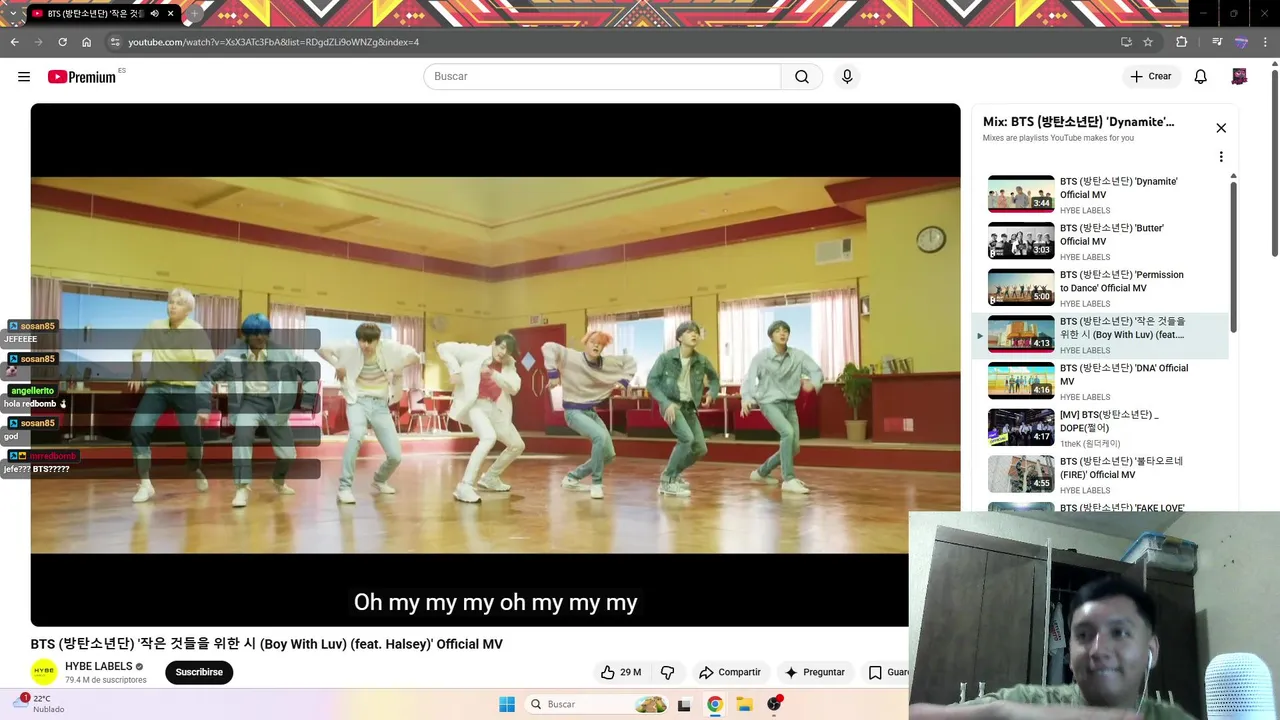Image resolution: width=1280 pixels, height=720 pixels.
Task: Mute the BTS tab audio icon
Action: pyautogui.click(x=154, y=14)
